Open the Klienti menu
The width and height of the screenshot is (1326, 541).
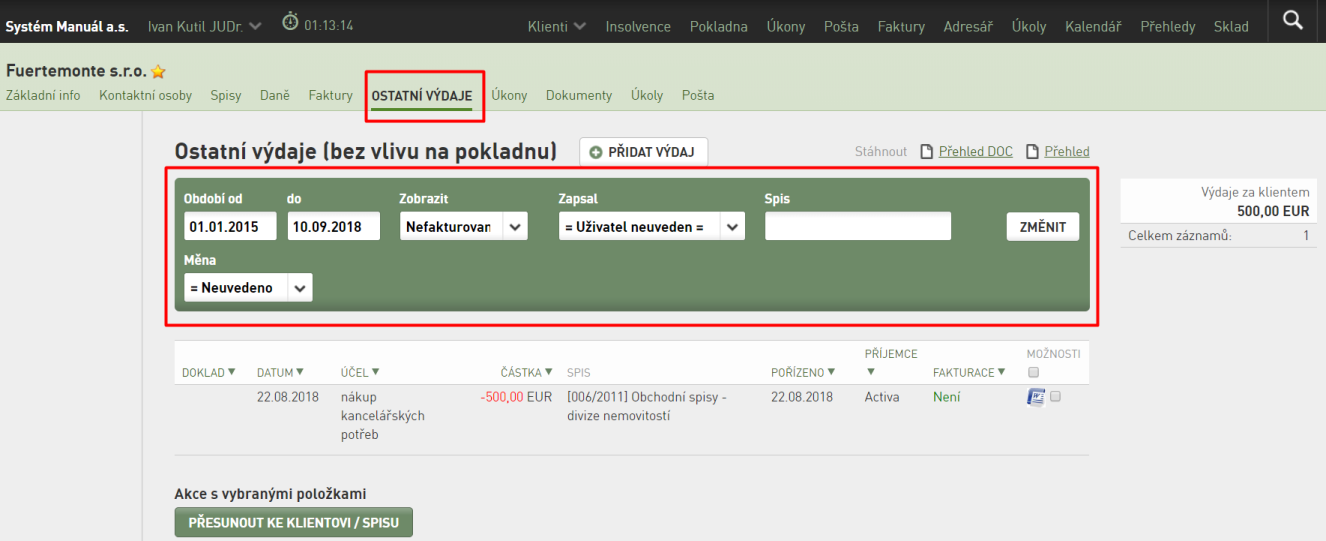[557, 27]
